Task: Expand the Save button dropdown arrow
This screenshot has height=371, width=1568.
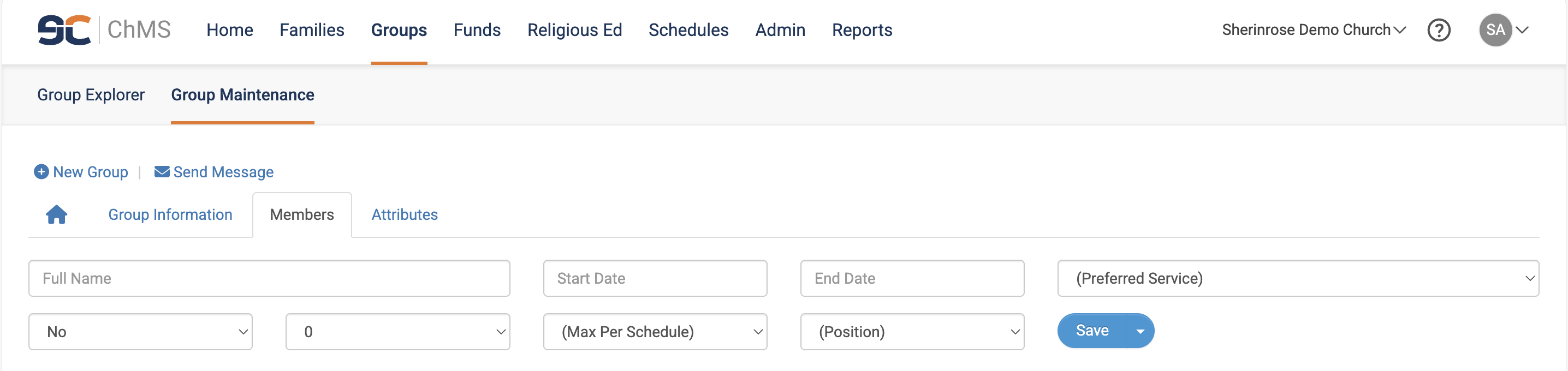Action: 1140,332
